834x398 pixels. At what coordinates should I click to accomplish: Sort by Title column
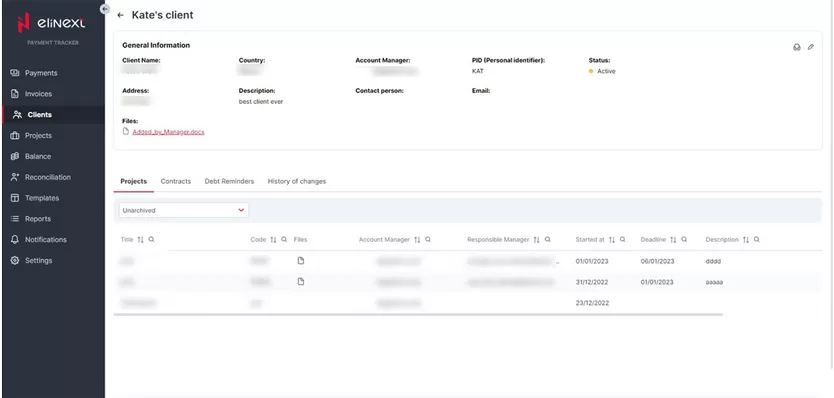click(140, 240)
